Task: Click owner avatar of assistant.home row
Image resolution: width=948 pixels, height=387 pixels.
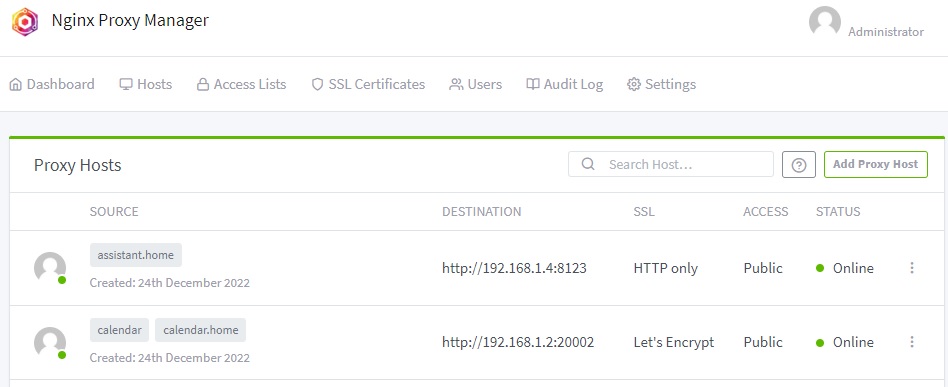Action: pyautogui.click(x=50, y=268)
